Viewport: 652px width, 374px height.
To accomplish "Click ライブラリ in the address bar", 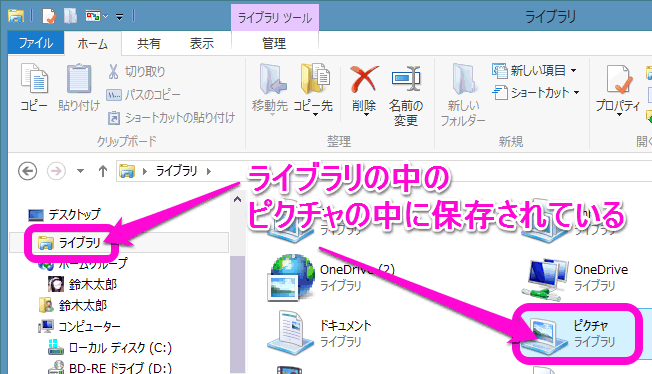I will point(176,171).
